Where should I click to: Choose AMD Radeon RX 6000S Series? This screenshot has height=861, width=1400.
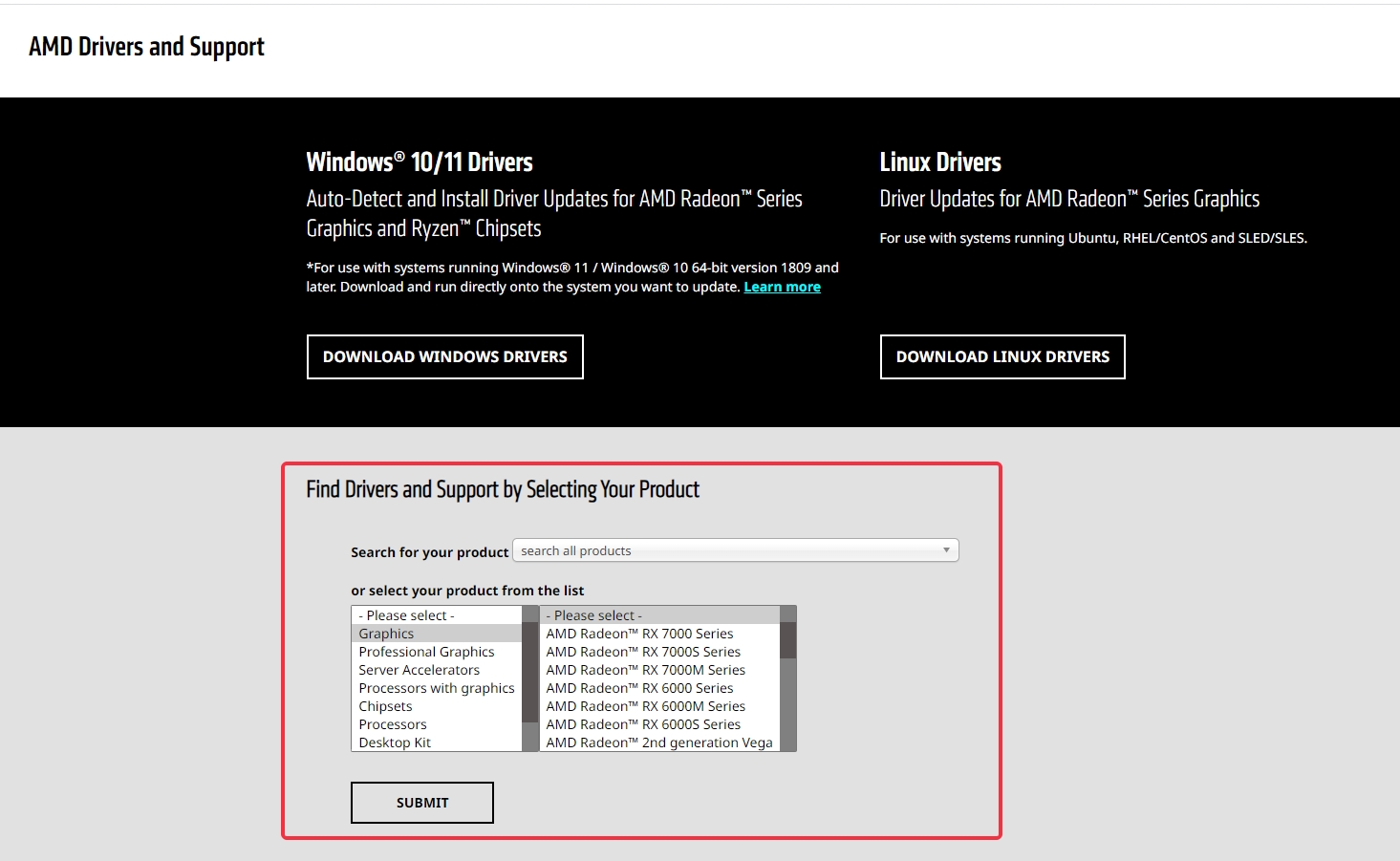pyautogui.click(x=659, y=724)
